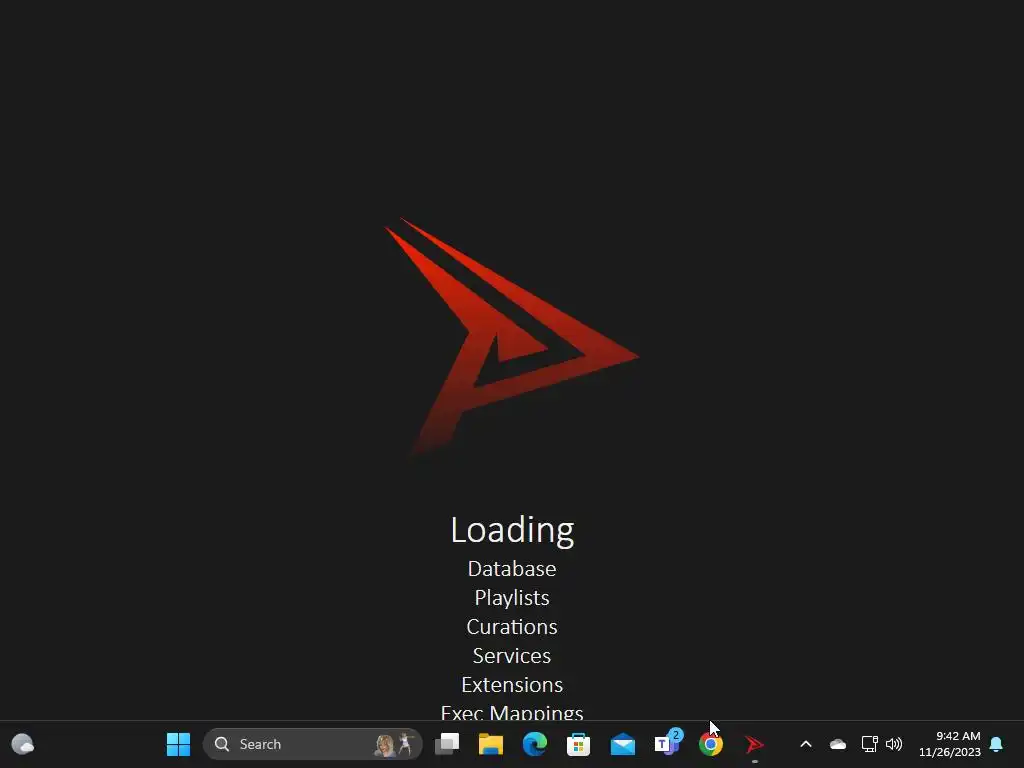Open network settings from the tray icon

pos(869,744)
